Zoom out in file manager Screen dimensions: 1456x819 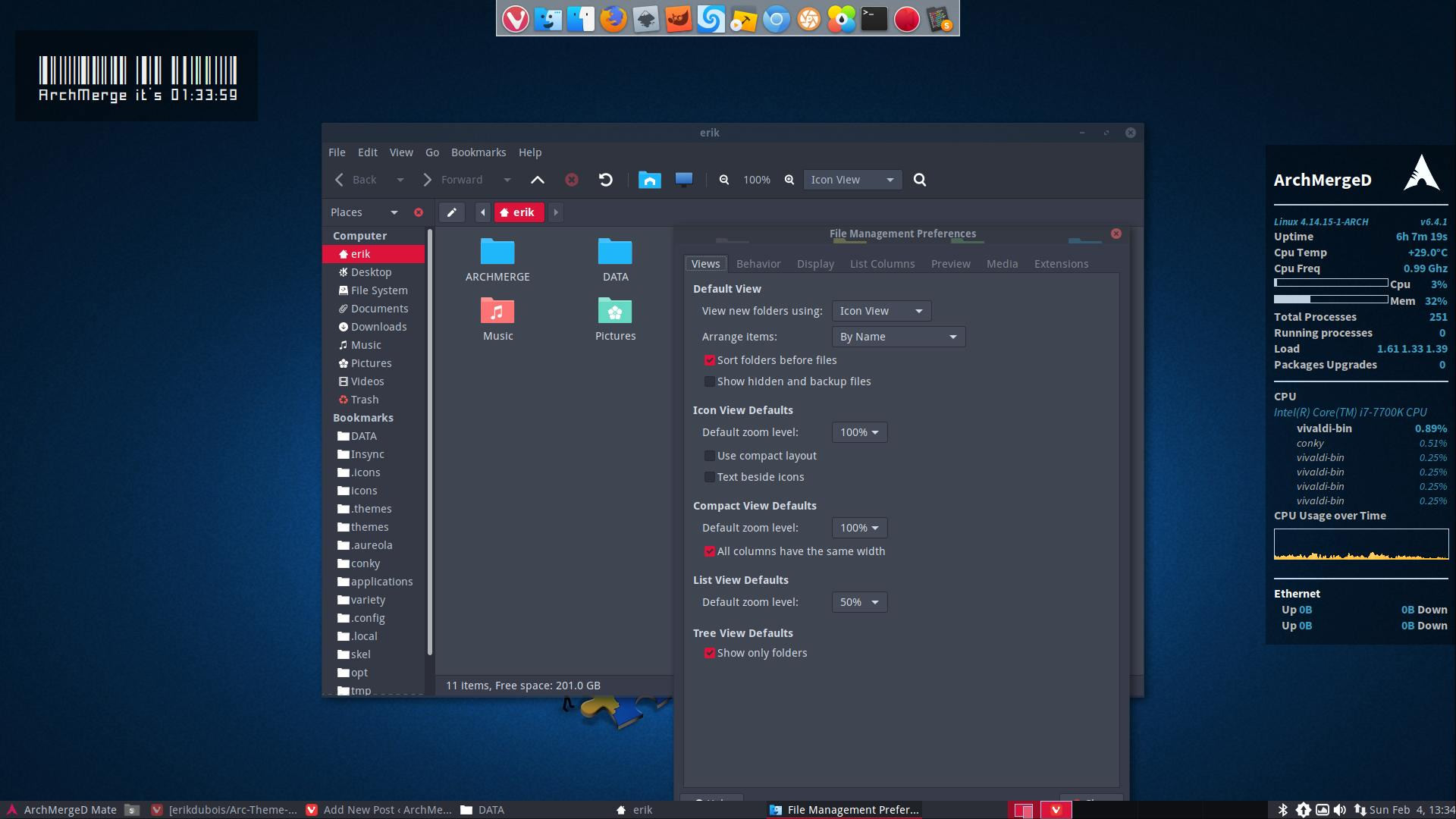pos(724,180)
